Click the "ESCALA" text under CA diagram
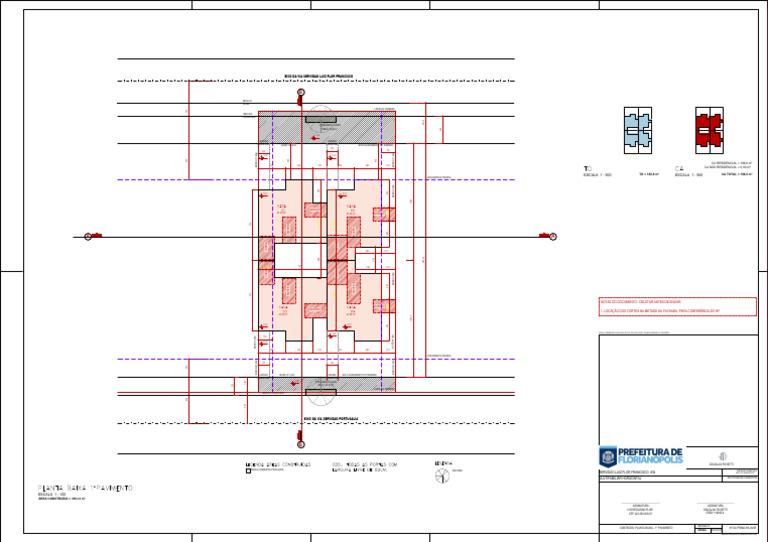Screen dimensions: 768x542 689,175
